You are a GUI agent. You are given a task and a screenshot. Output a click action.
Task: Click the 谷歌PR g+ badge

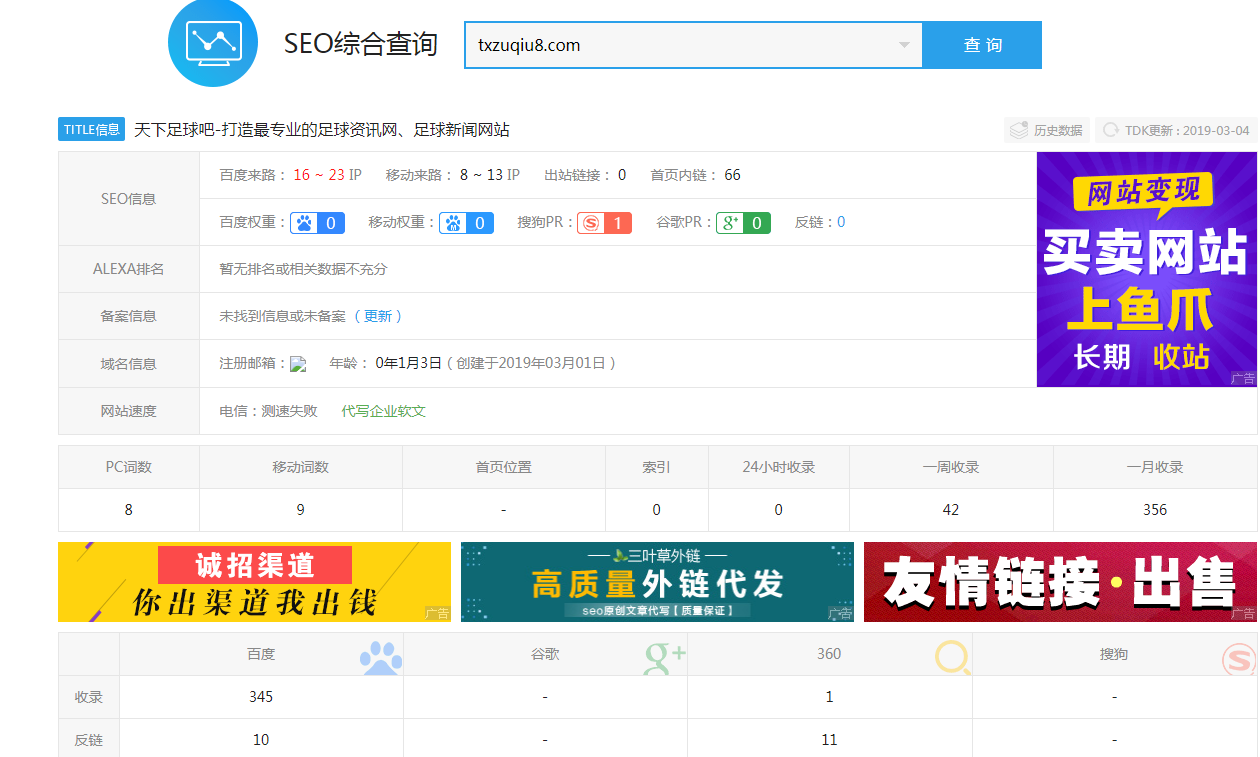pyautogui.click(x=744, y=223)
